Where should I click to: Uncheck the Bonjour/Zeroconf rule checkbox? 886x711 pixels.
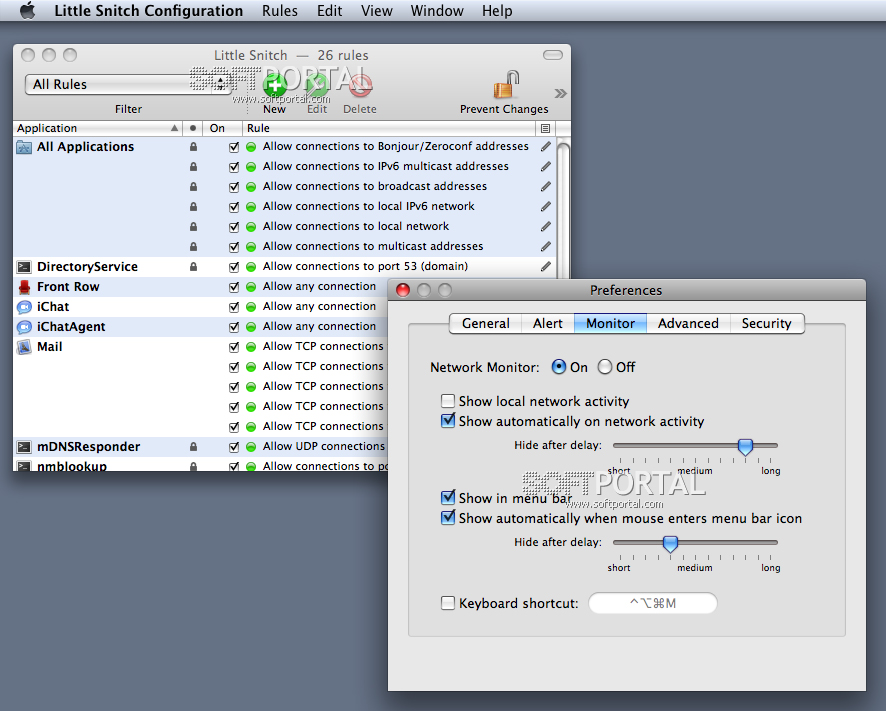click(x=234, y=147)
